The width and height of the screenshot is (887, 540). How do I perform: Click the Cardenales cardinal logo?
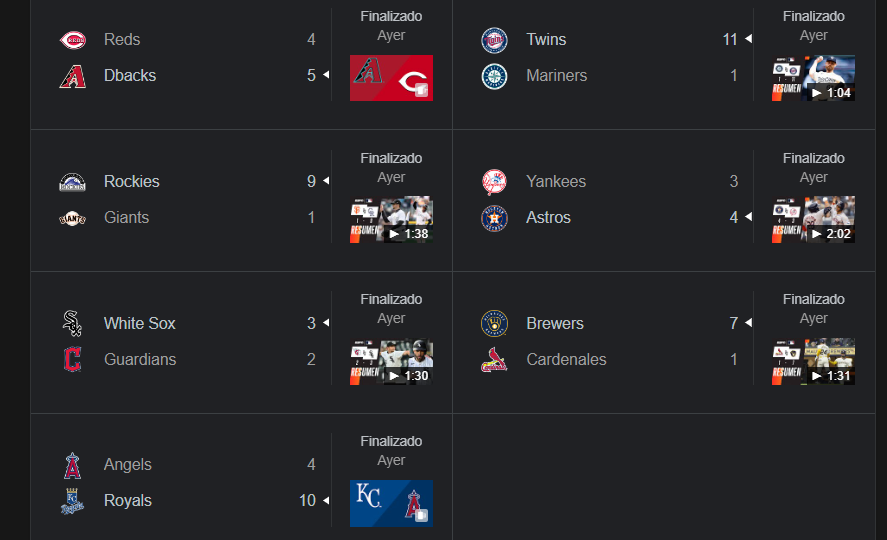click(494, 360)
